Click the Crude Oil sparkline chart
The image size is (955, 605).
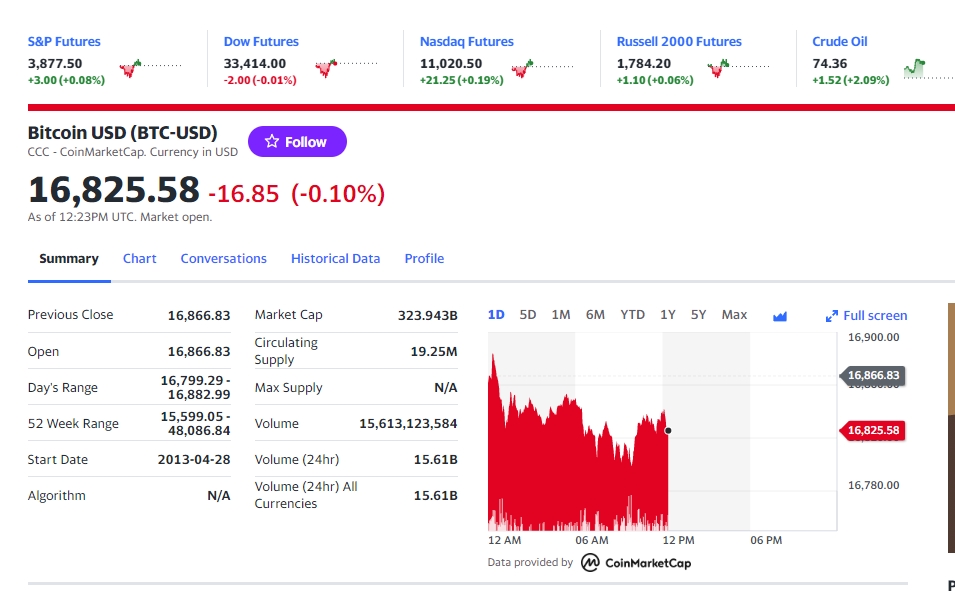926,68
